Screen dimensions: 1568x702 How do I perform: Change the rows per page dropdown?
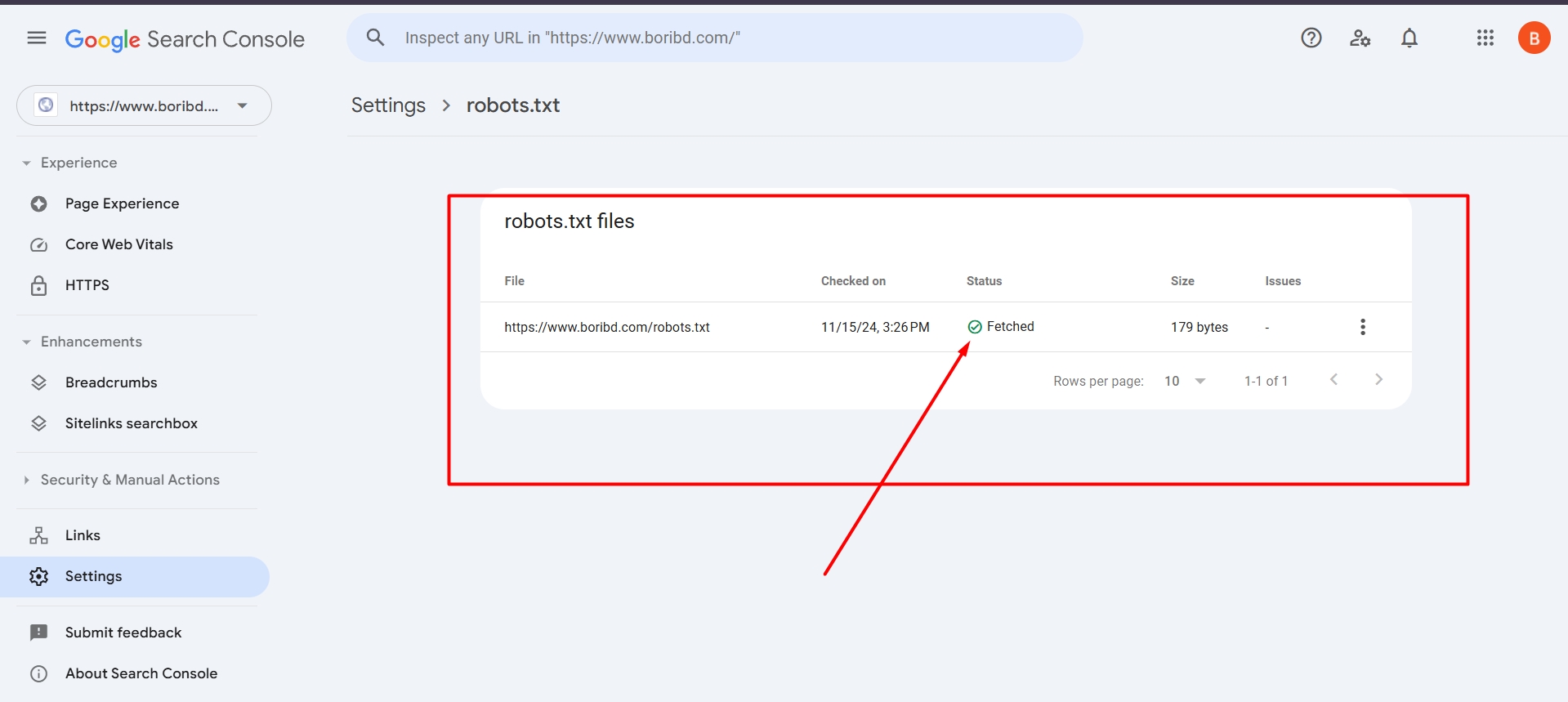[1185, 381]
